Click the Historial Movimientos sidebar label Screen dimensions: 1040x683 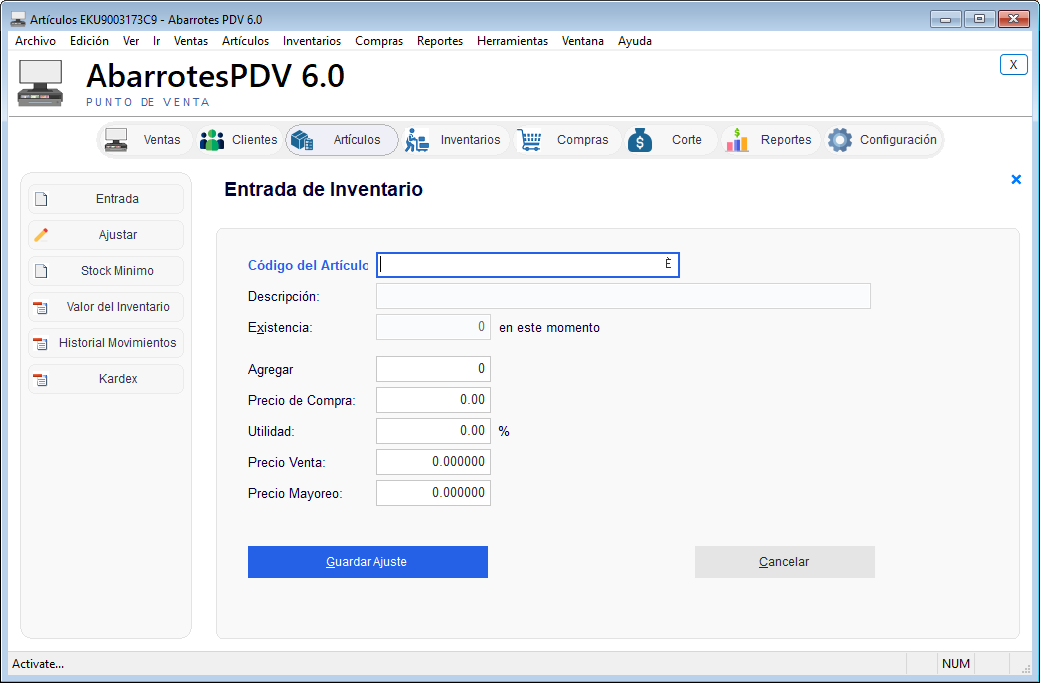(117, 343)
